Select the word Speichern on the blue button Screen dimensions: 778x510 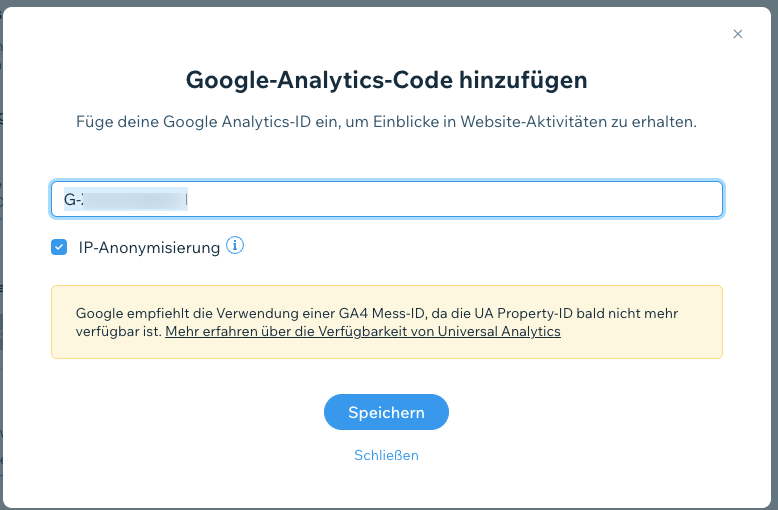click(387, 413)
